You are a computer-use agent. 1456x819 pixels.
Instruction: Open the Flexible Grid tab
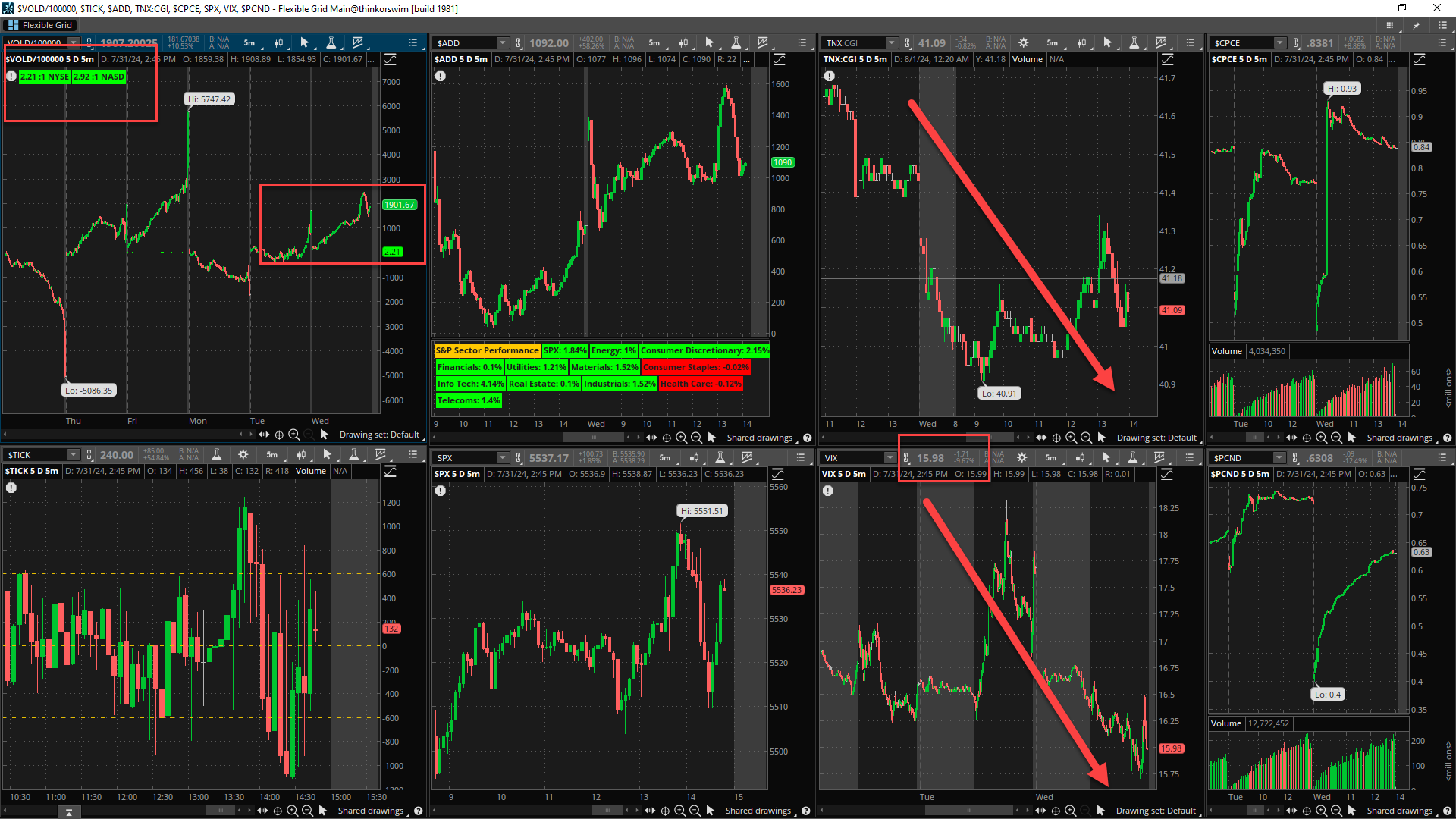[40, 25]
